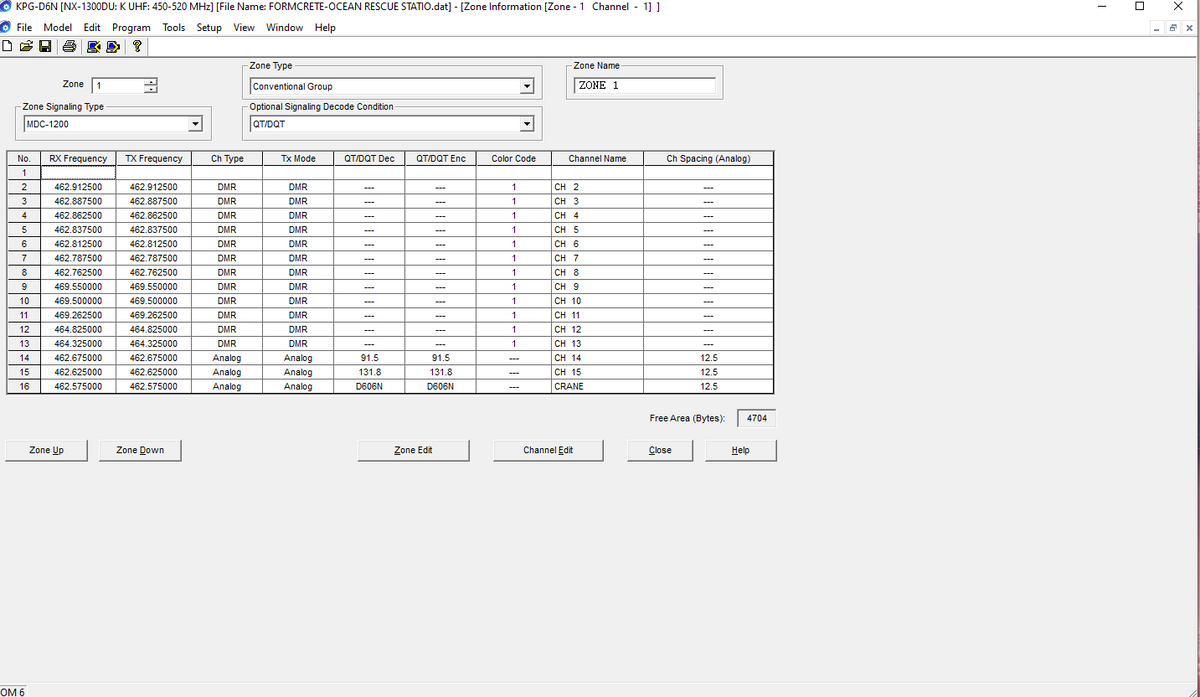Open the question mark help icon
Image resolution: width=1200 pixels, height=697 pixels.
click(x=136, y=46)
